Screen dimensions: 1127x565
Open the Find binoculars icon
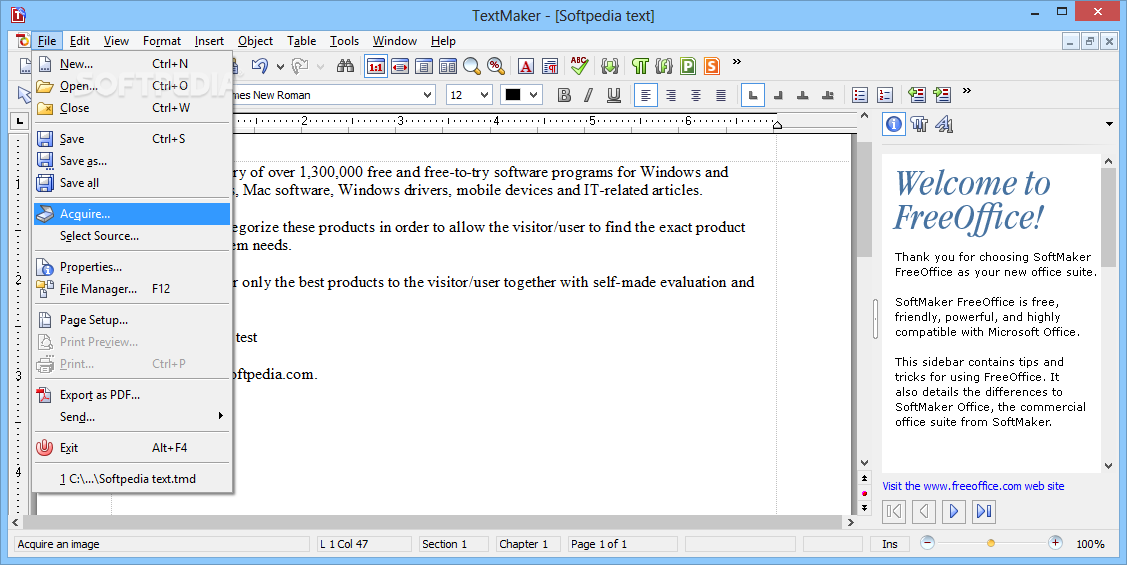click(x=345, y=66)
